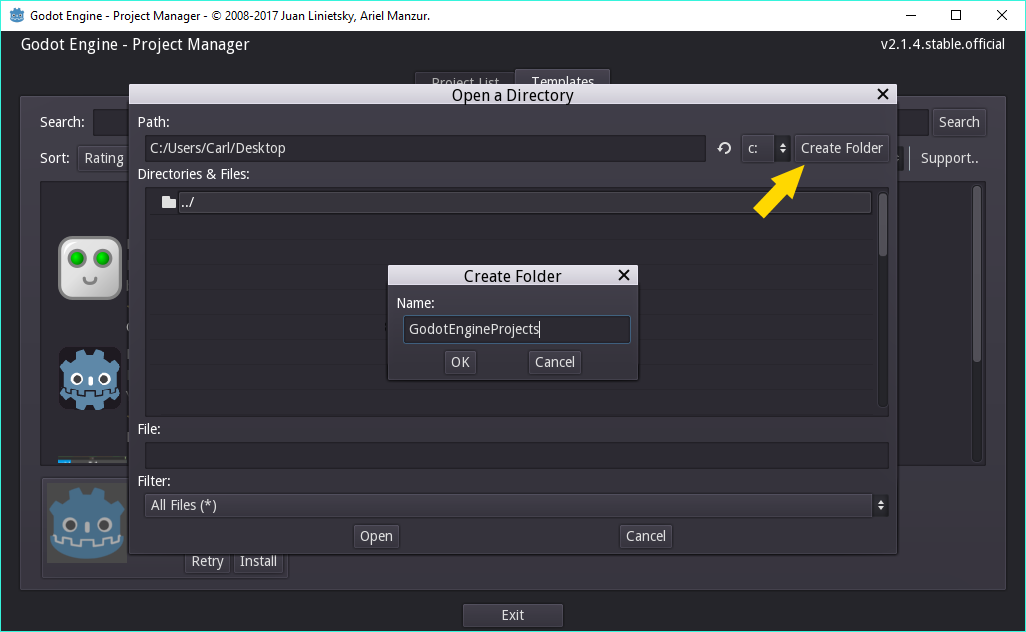Close the Open a Directory dialog
This screenshot has width=1026, height=632.
pos(883,94)
